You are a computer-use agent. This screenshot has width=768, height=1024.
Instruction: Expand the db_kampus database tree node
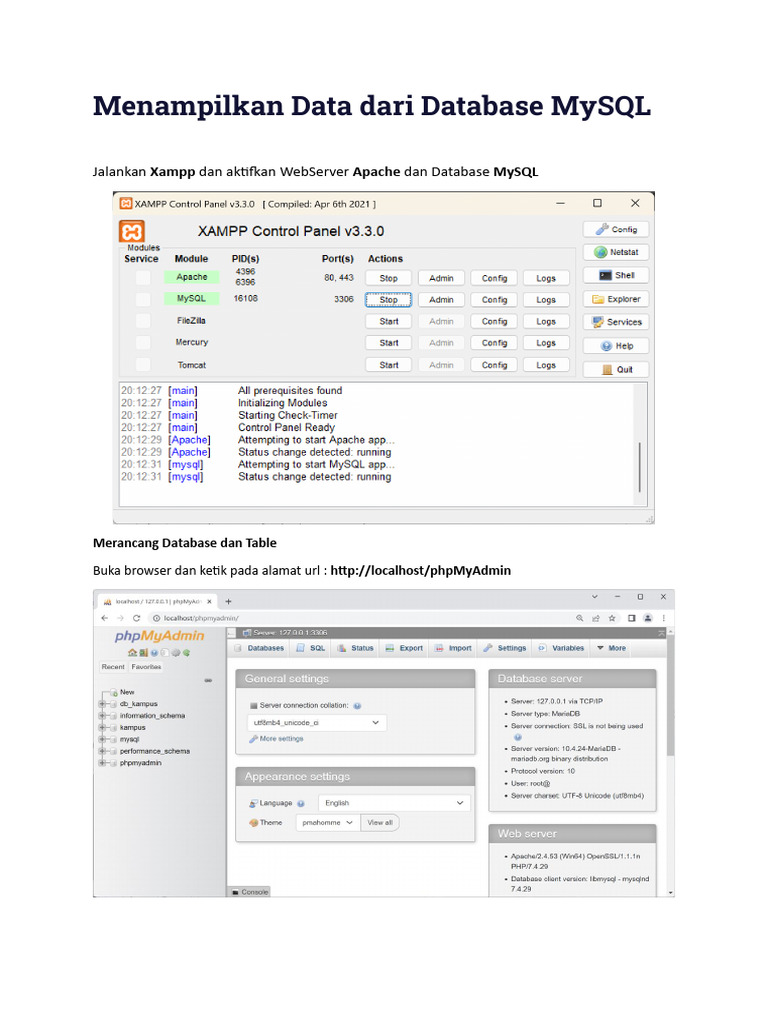(102, 704)
